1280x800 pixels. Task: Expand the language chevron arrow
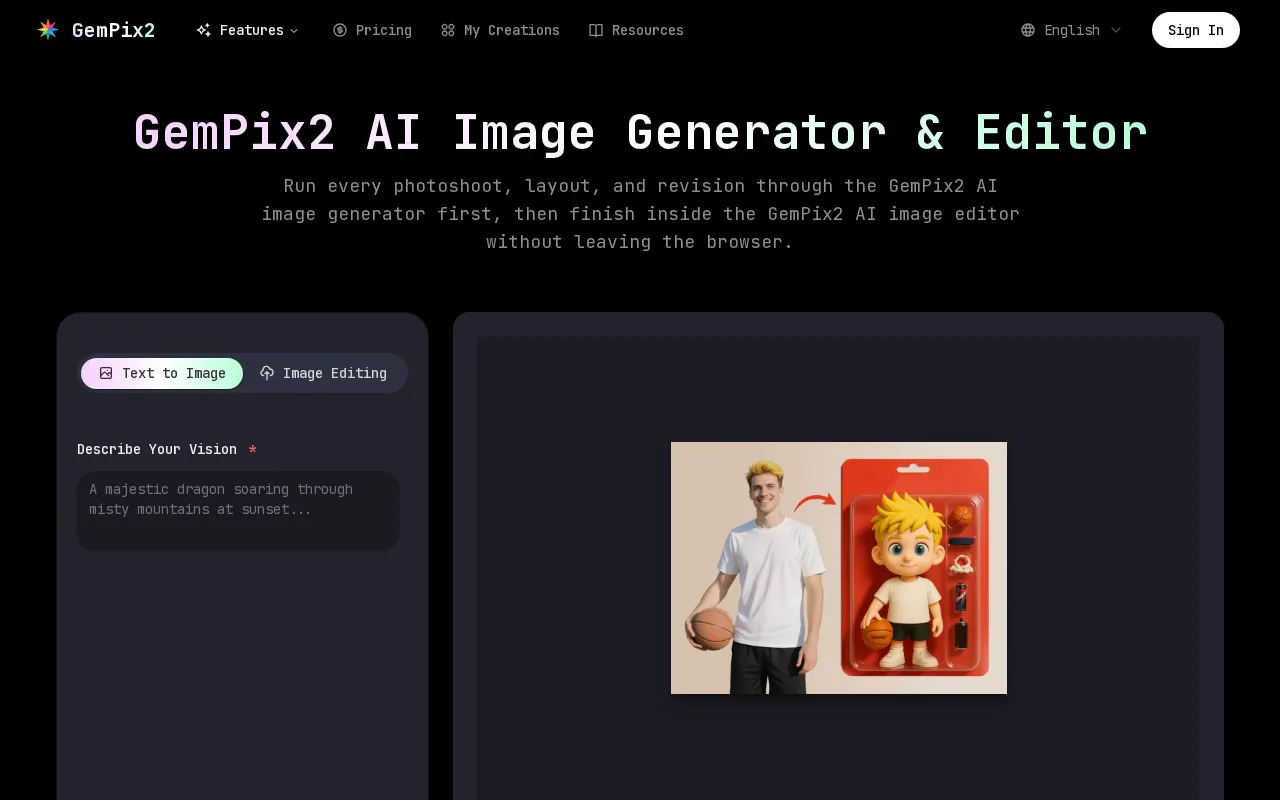pyautogui.click(x=1116, y=30)
